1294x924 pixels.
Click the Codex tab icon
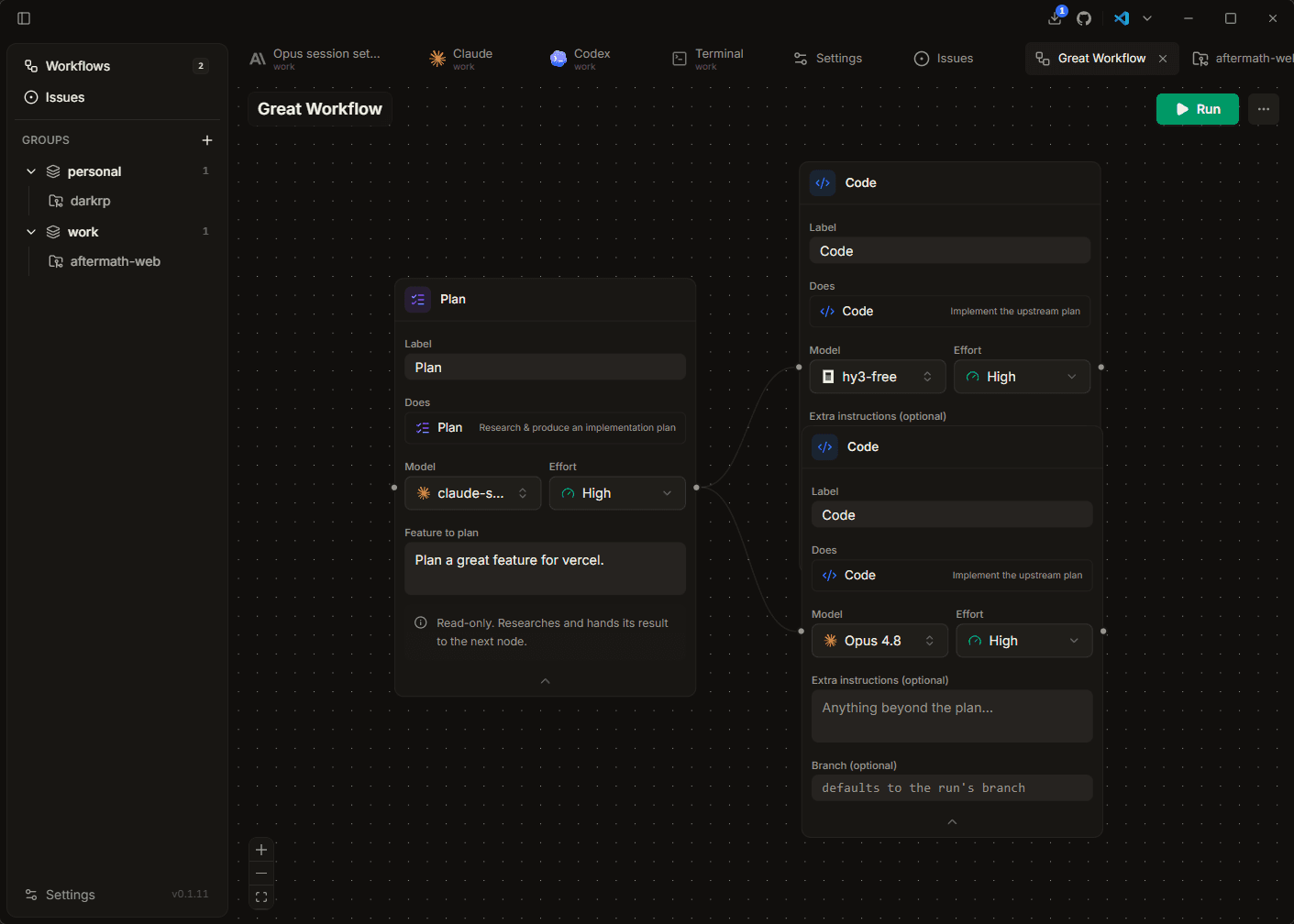pyautogui.click(x=559, y=59)
